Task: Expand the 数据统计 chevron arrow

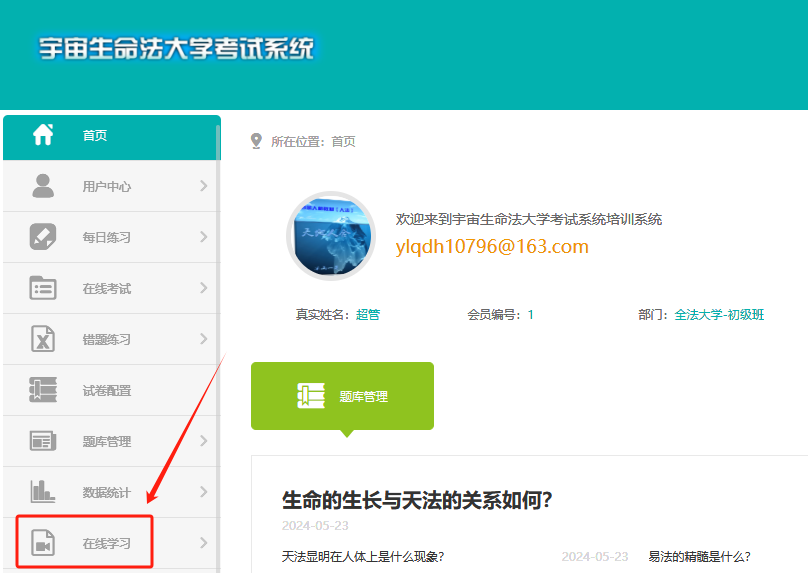Action: click(204, 492)
